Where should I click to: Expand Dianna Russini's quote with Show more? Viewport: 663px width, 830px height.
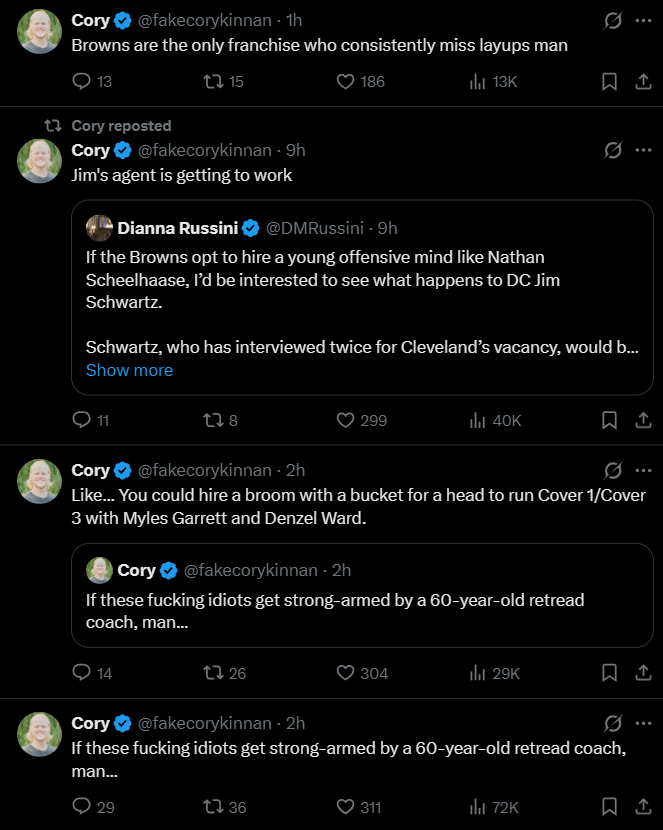click(x=129, y=370)
